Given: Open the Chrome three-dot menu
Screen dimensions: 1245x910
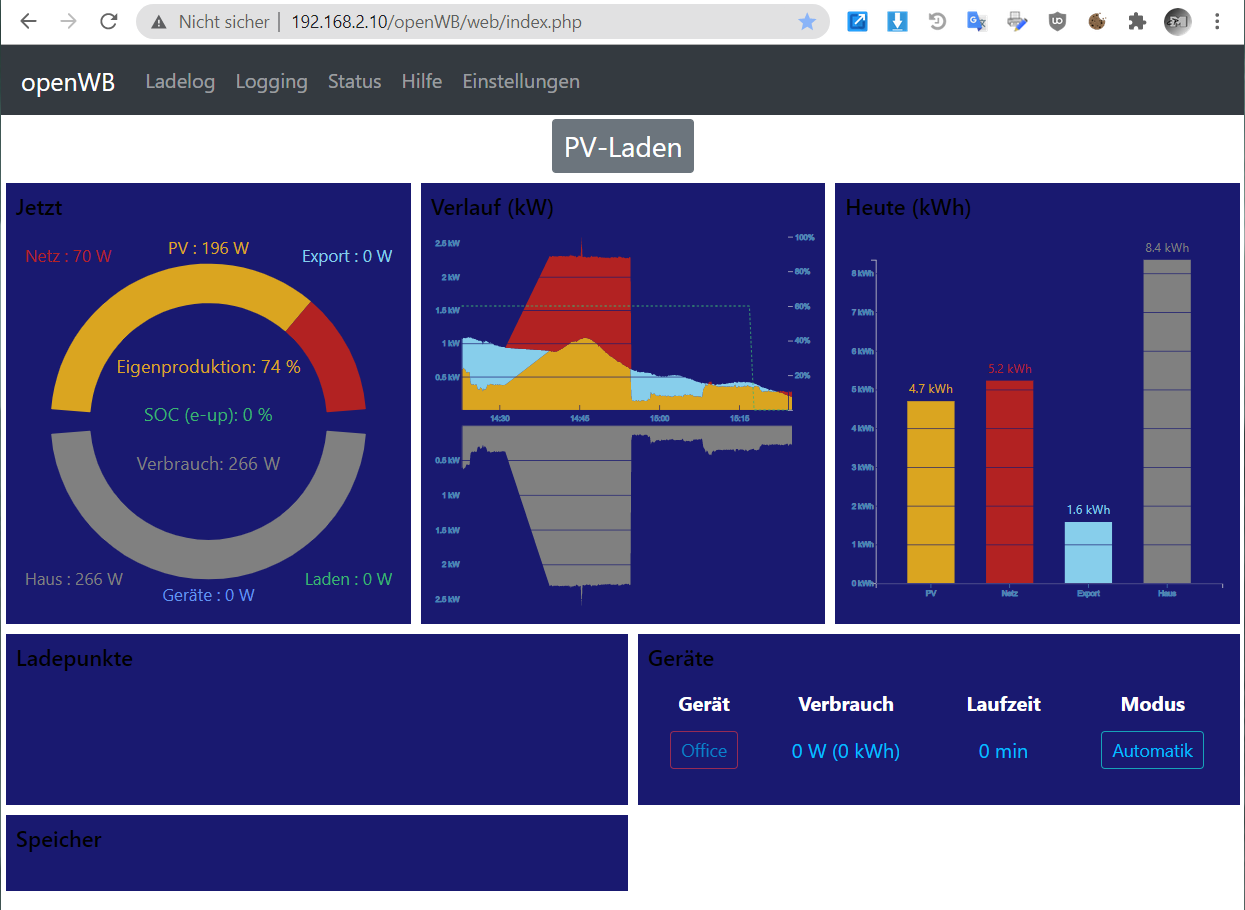Looking at the screenshot, I should (1217, 22).
